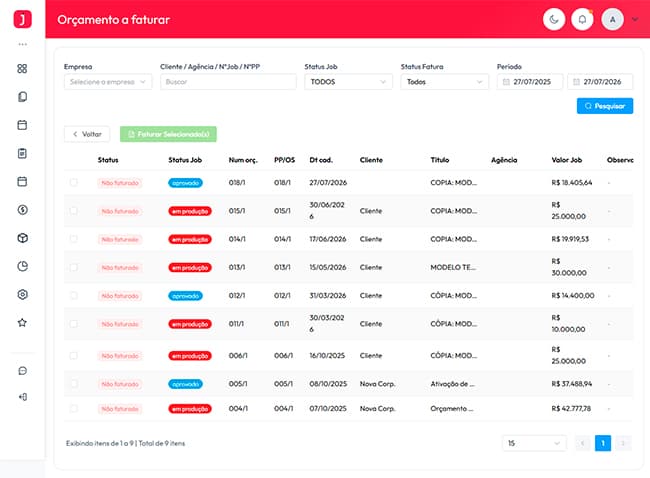The image size is (650, 478).
Task: Open the end date field 27/07/2026
Action: coord(600,82)
